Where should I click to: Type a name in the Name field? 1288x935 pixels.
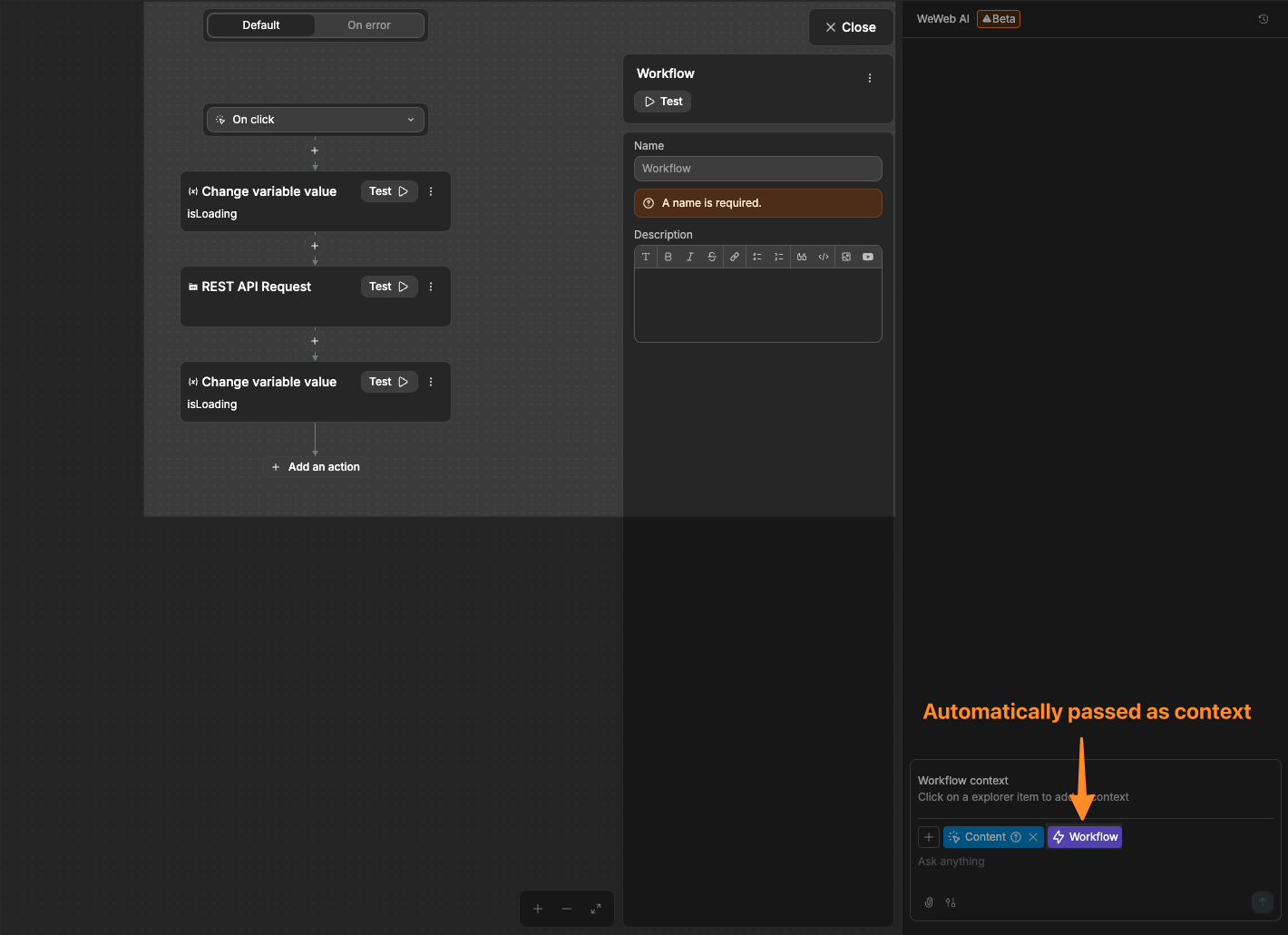point(758,169)
